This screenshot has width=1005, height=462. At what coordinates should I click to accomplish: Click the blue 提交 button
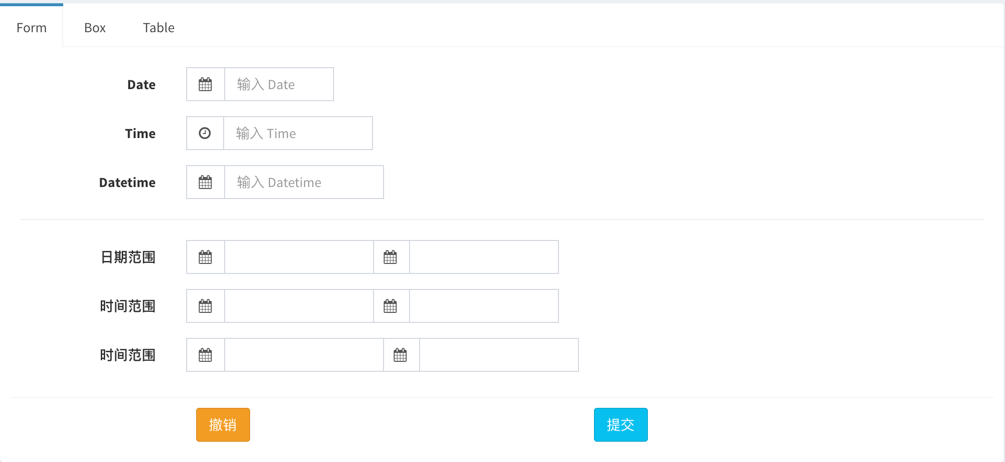[x=620, y=425]
